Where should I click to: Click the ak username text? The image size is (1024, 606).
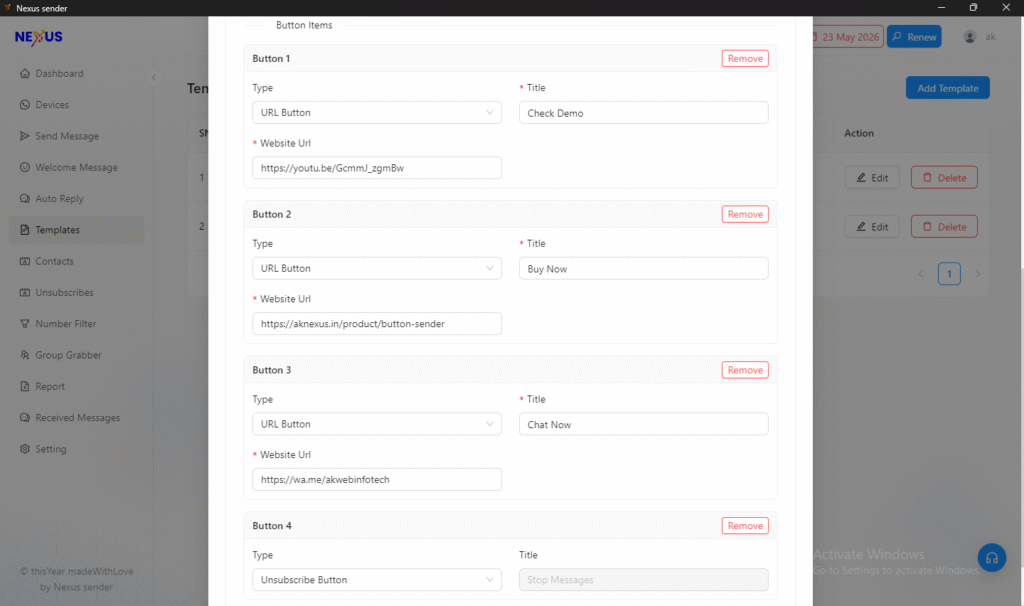991,37
